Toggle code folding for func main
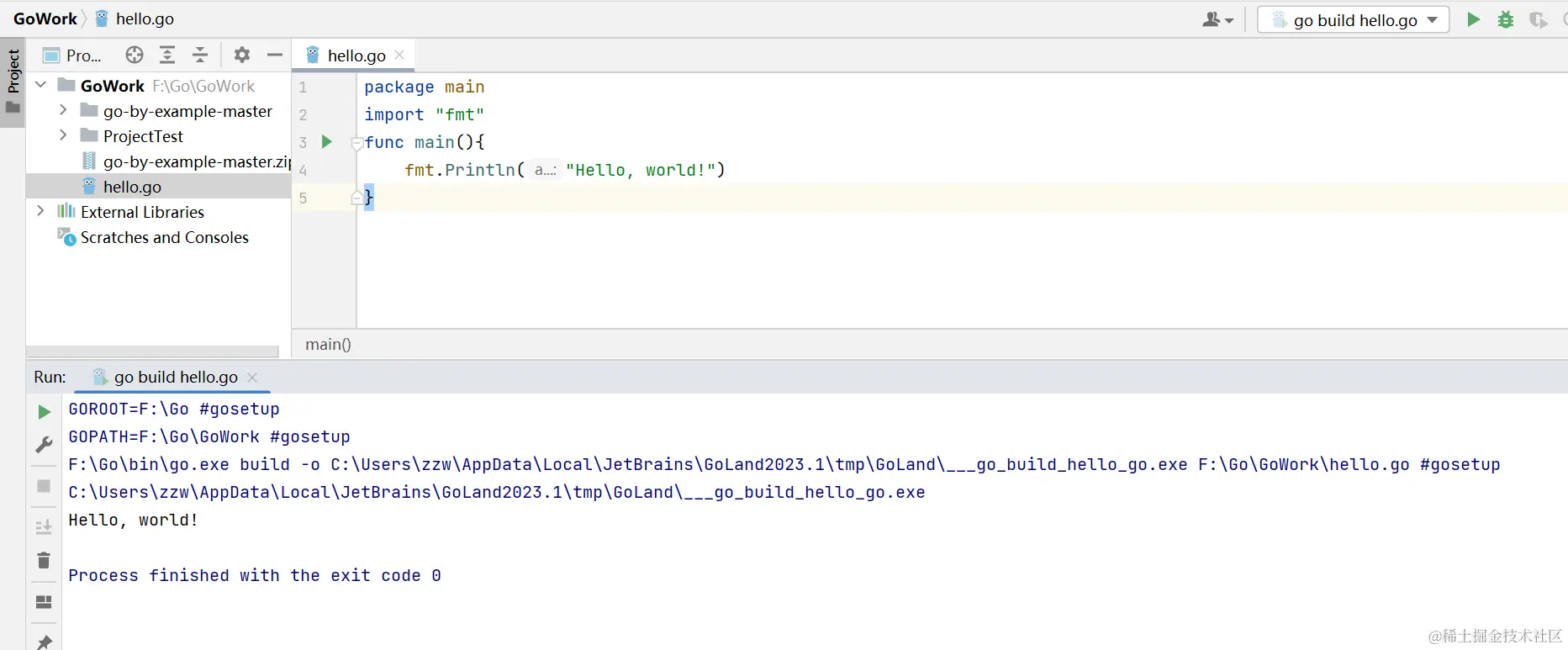This screenshot has height=650, width=1568. pos(357,143)
